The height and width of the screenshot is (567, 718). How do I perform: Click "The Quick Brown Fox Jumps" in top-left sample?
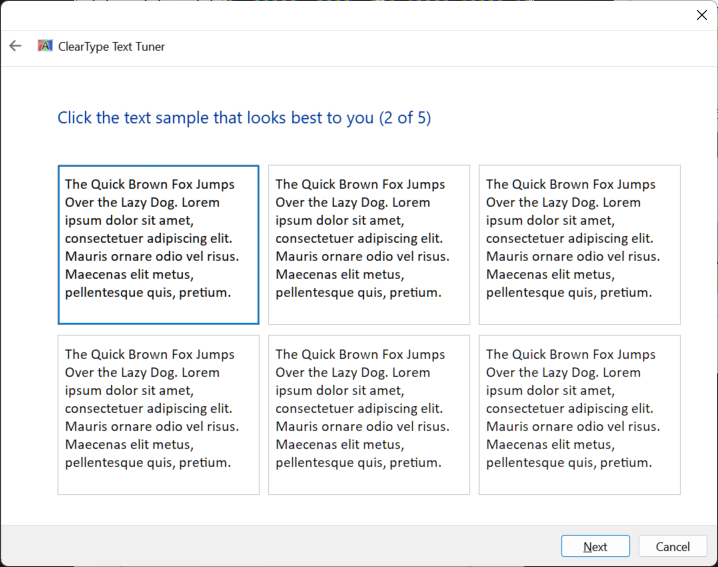[150, 184]
